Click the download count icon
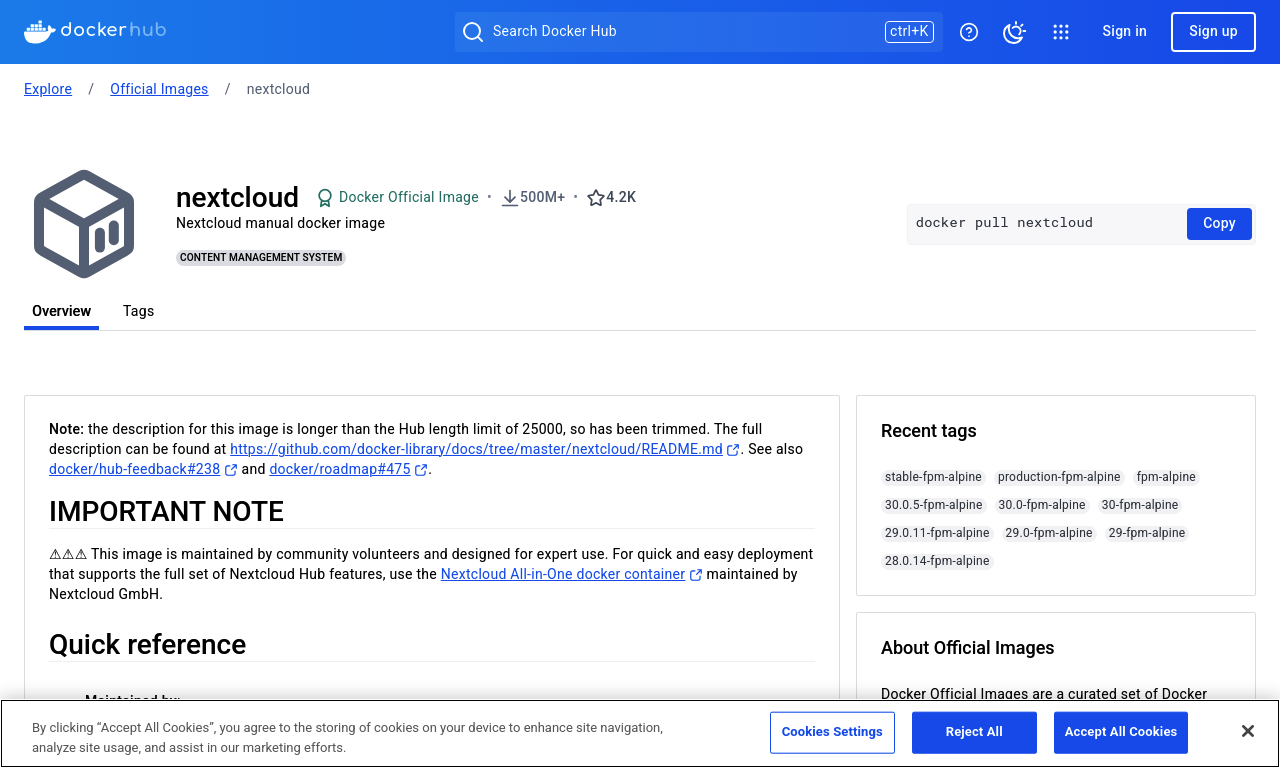Viewport: 1280px width, 768px height. pyautogui.click(x=510, y=198)
